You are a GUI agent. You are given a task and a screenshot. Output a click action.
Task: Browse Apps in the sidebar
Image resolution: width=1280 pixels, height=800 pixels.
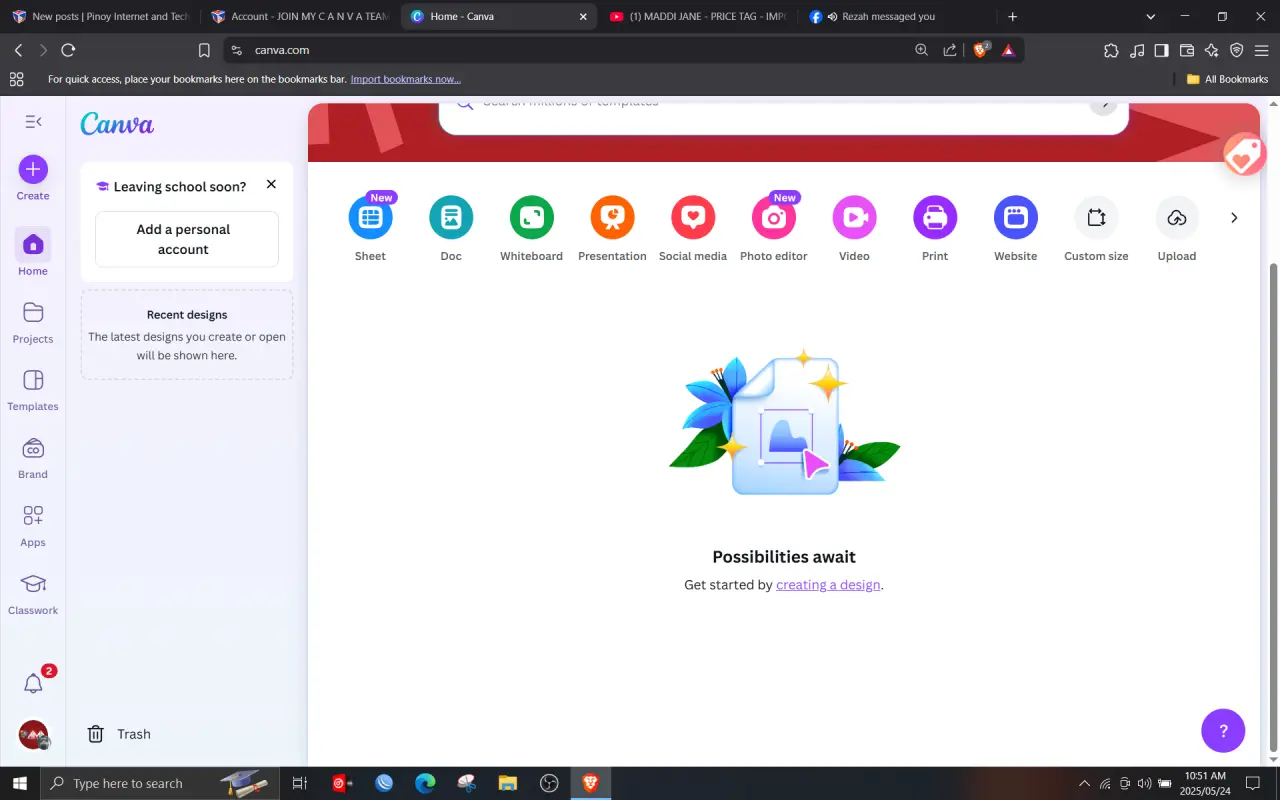click(x=33, y=527)
